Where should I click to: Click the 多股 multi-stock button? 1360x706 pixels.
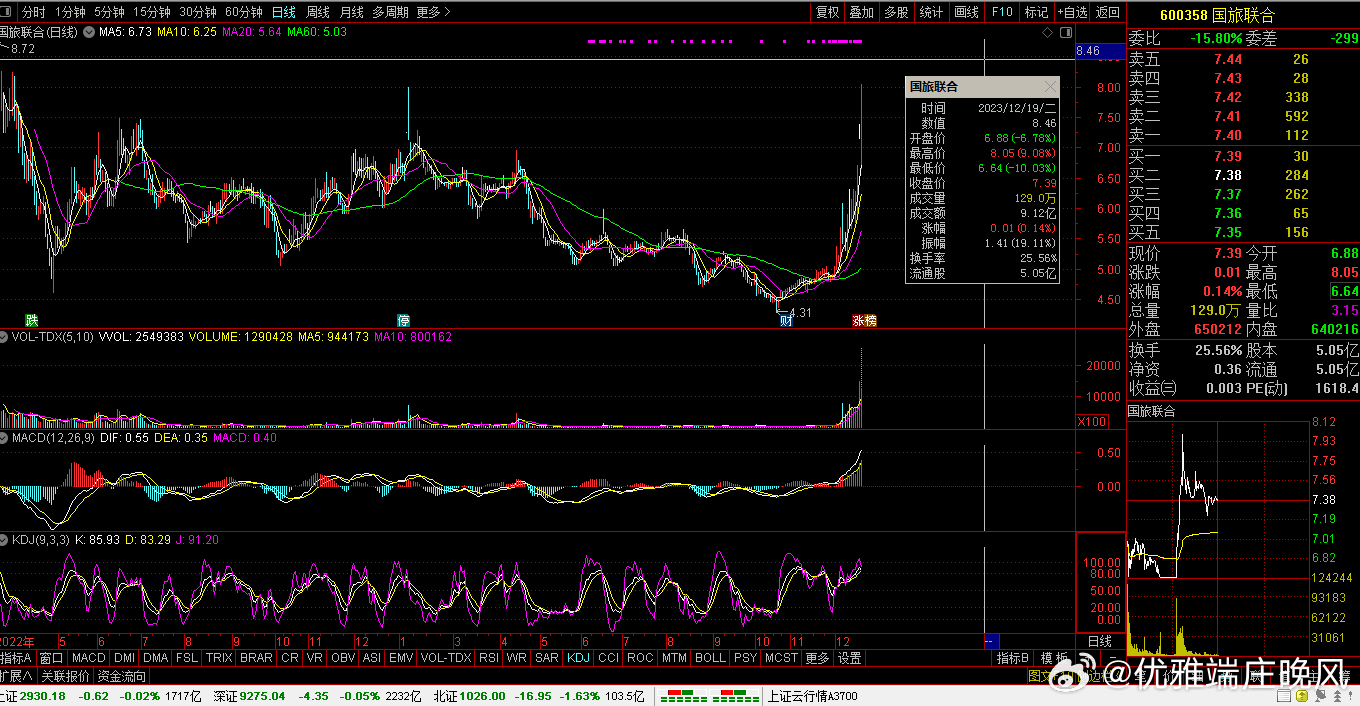896,12
